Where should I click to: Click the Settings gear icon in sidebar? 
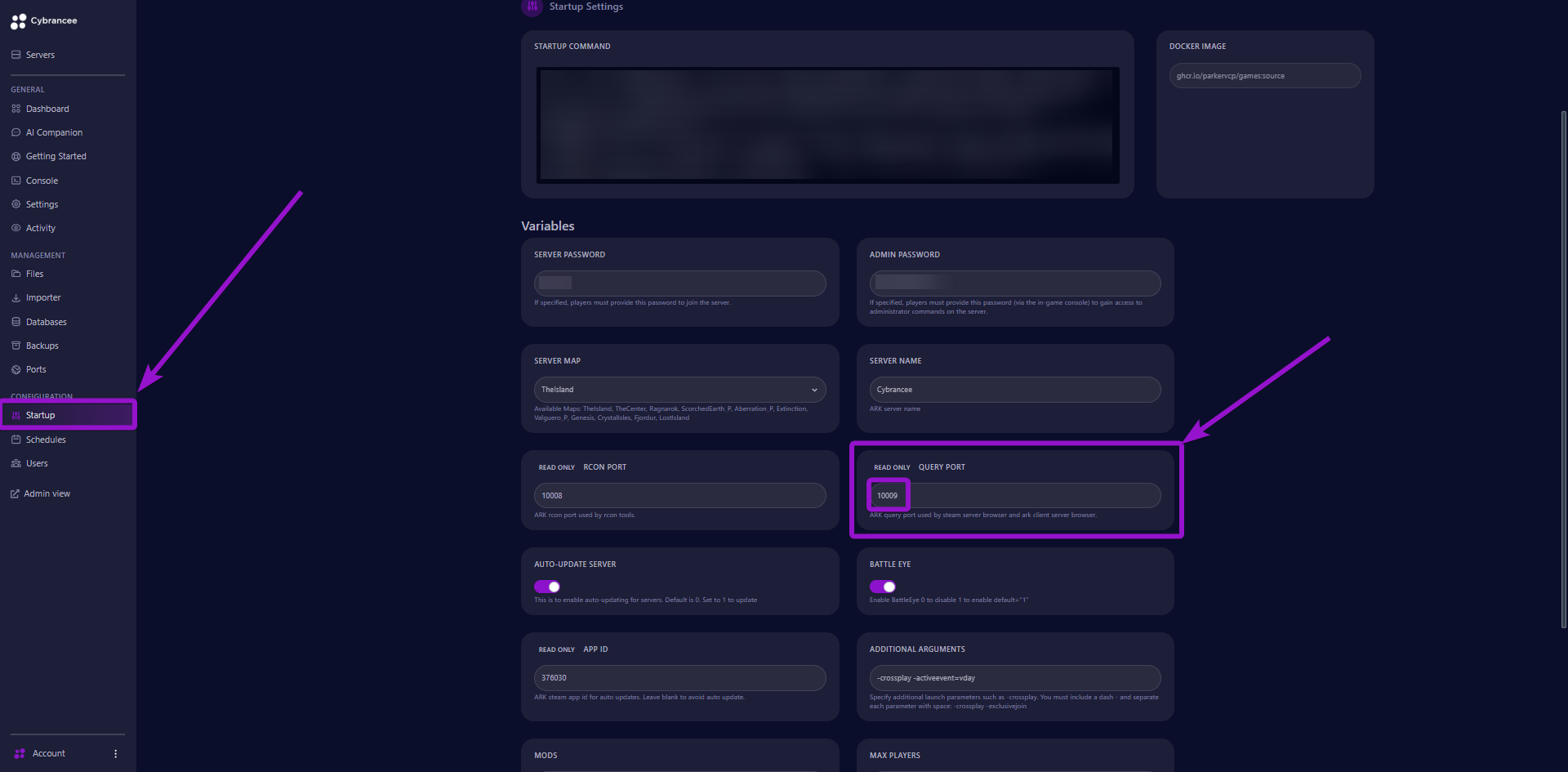click(16, 203)
